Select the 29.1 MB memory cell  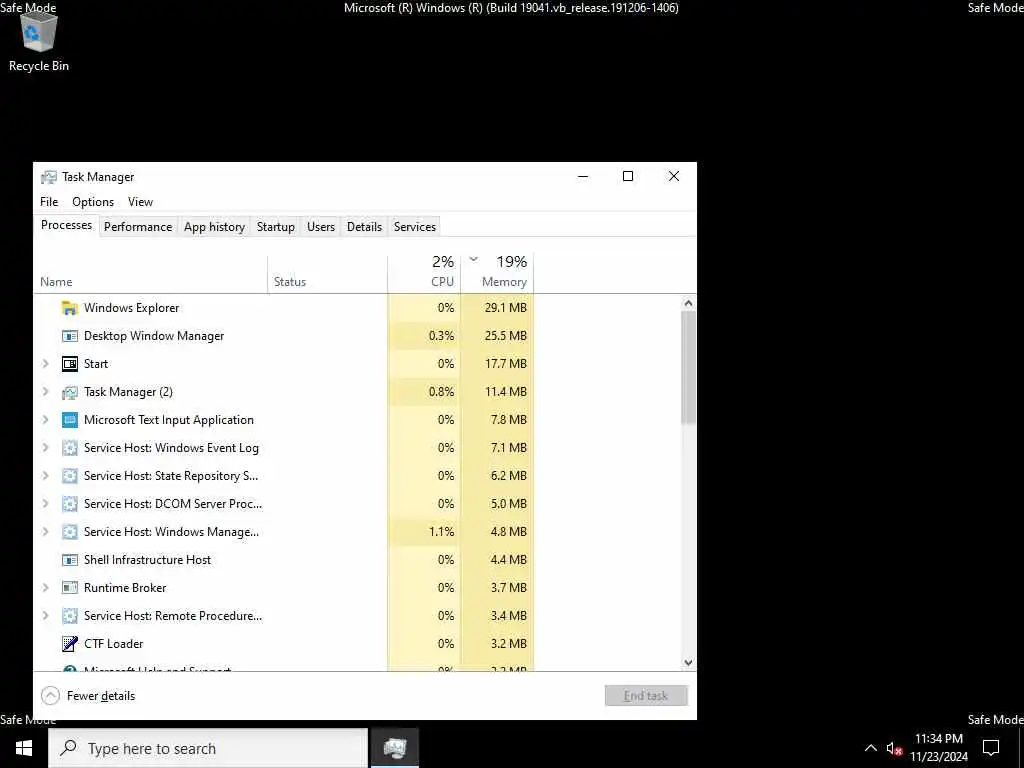tap(497, 308)
